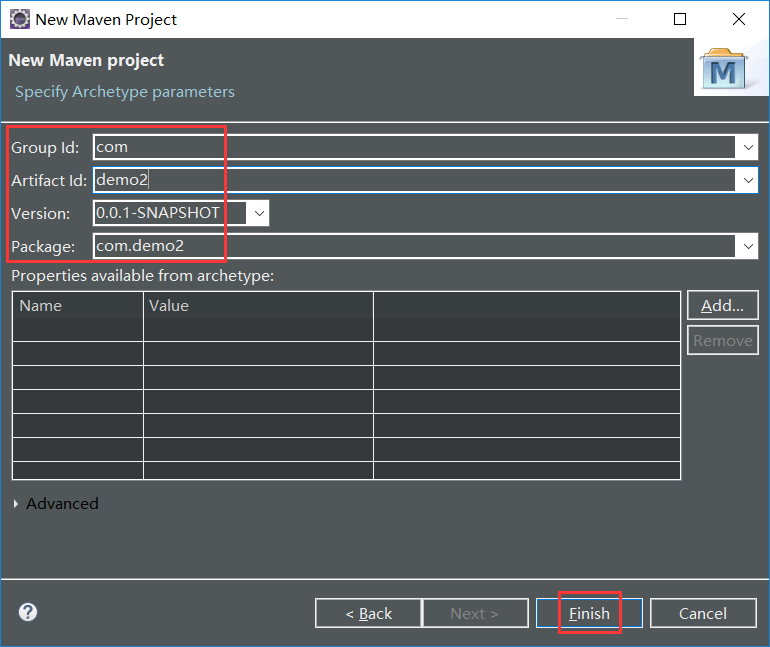
Task: Click 'Properties available from archetype' label
Action: point(142,276)
